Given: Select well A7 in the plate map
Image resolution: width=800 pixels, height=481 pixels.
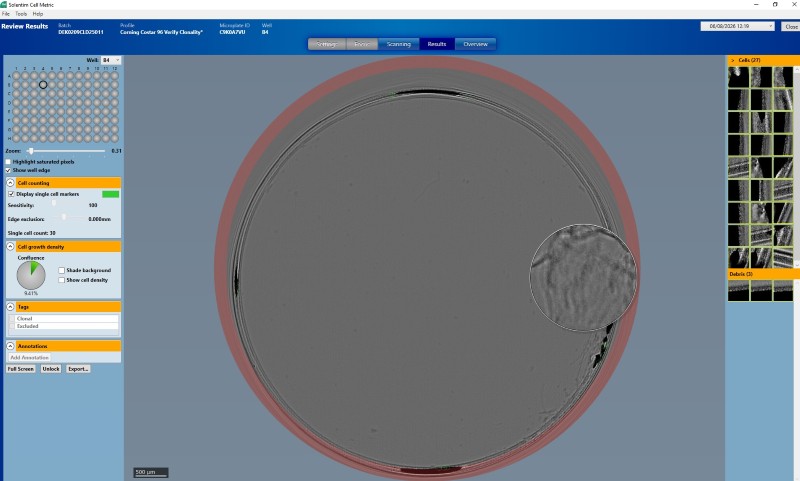Looking at the screenshot, I should pyautogui.click(x=70, y=75).
